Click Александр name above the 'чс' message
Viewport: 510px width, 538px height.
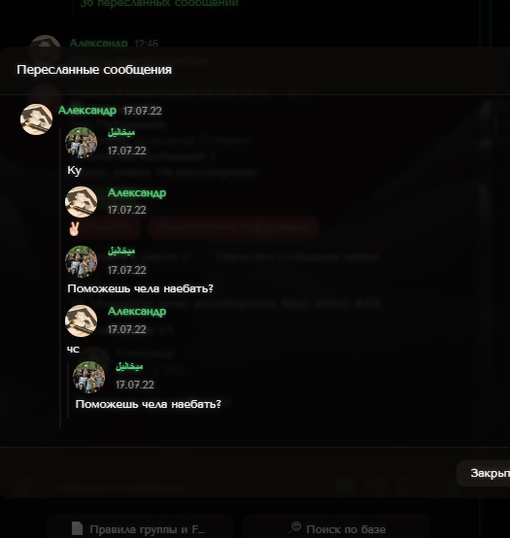(x=137, y=312)
